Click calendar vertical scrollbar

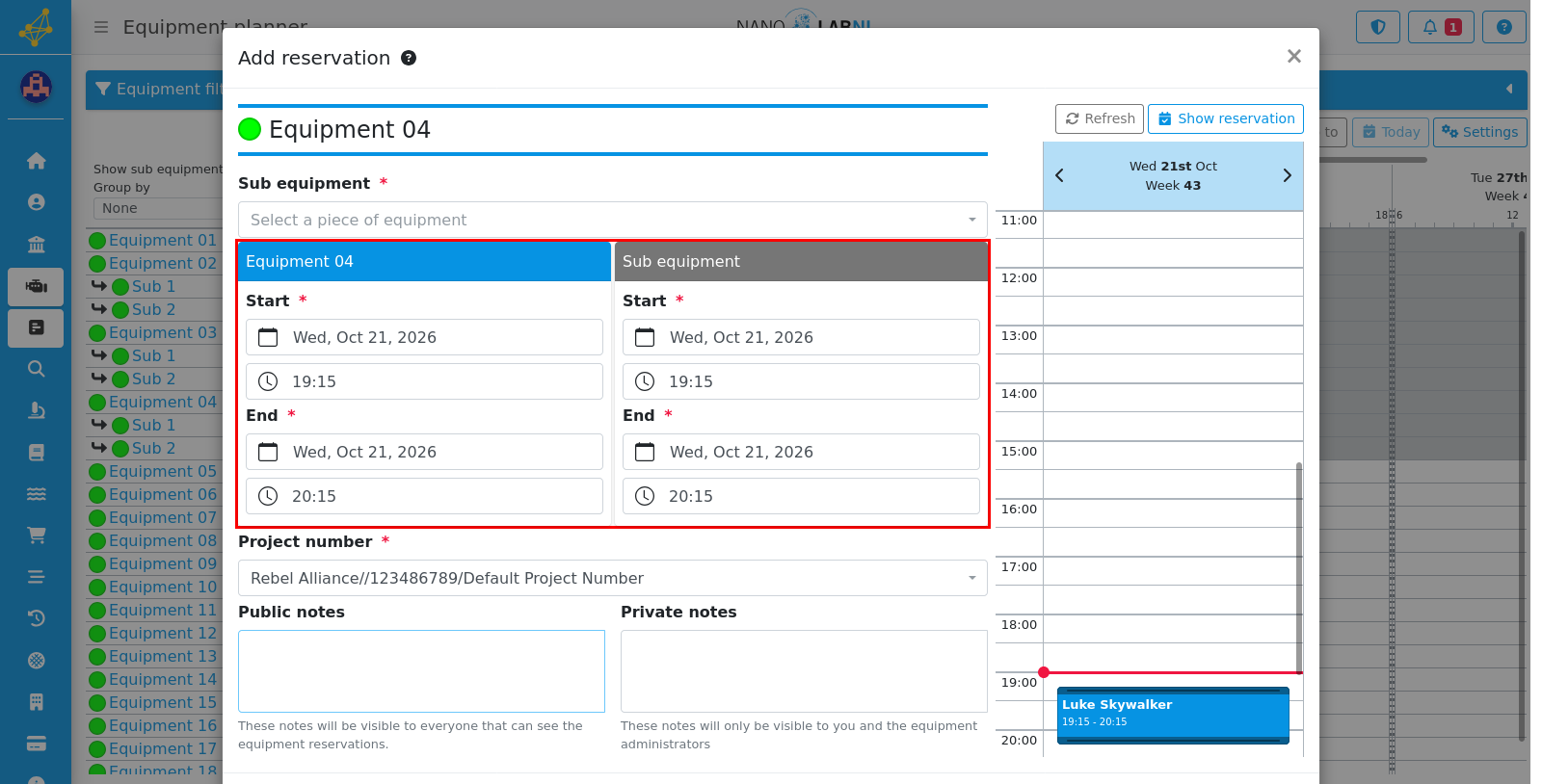(x=1299, y=568)
